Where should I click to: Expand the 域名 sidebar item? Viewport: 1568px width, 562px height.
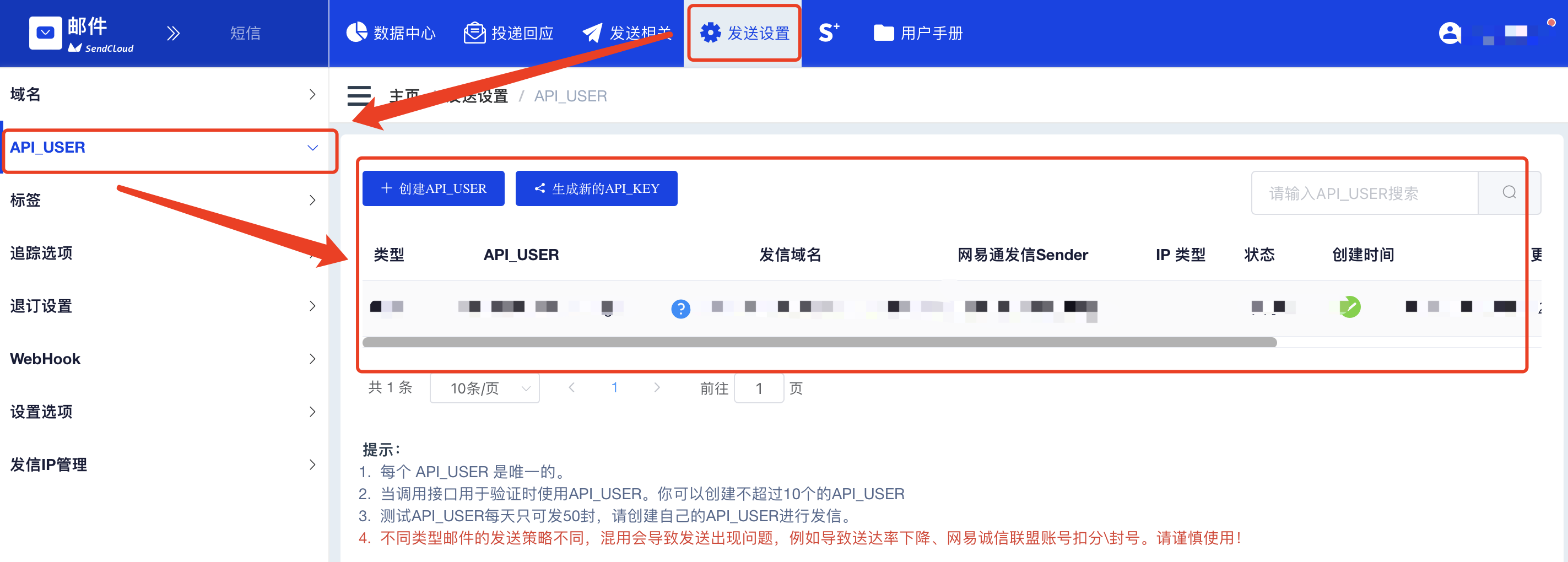click(164, 94)
